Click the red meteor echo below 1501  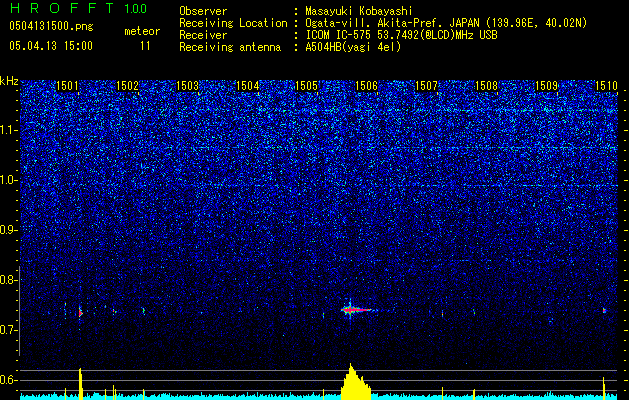click(x=80, y=313)
